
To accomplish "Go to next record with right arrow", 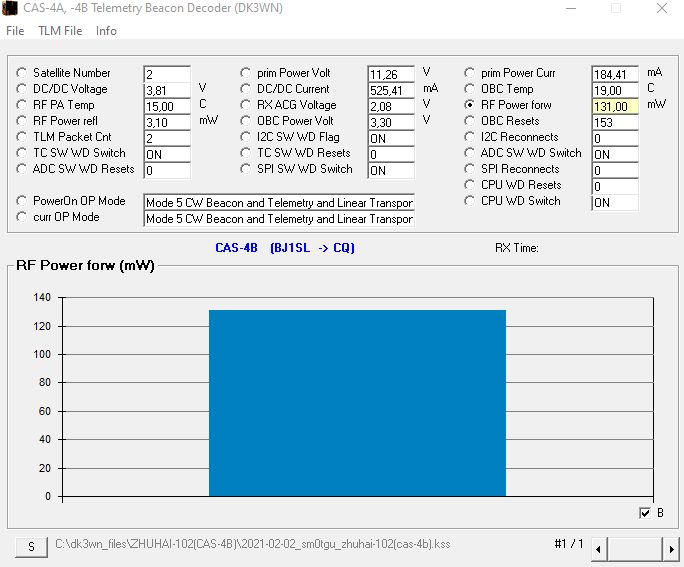I will [x=670, y=549].
